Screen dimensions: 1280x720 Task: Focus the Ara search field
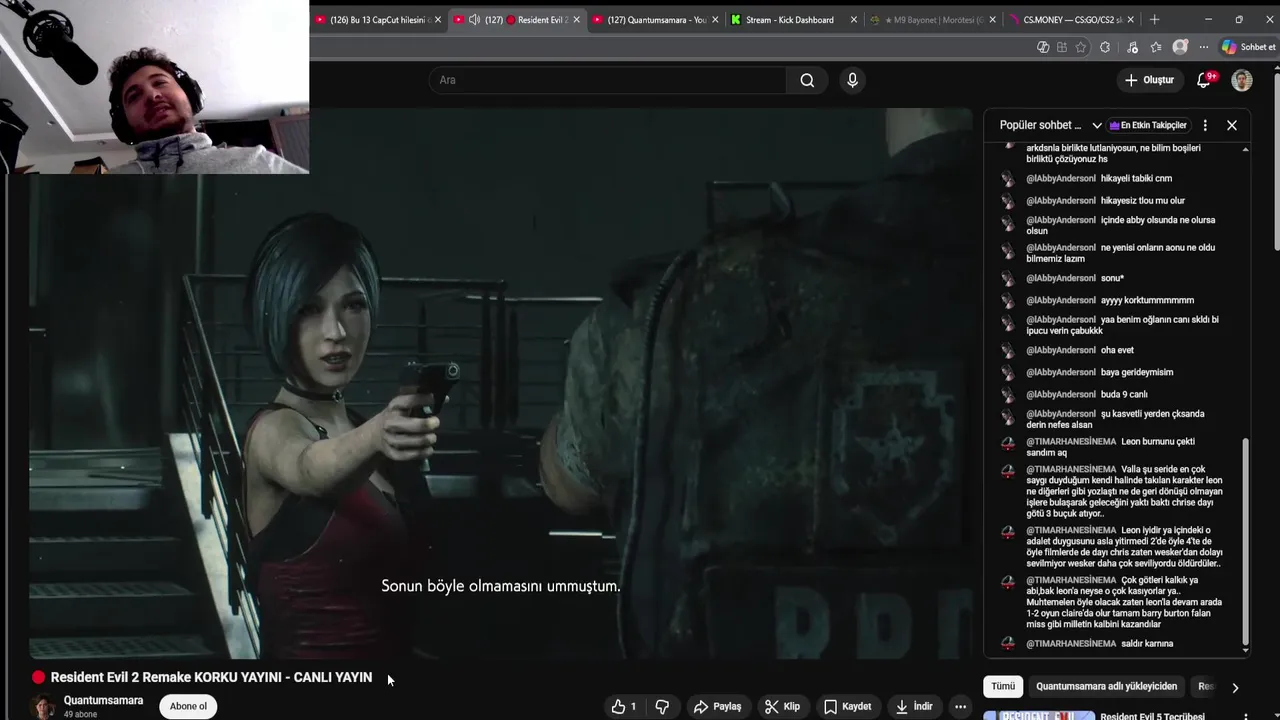coord(608,80)
